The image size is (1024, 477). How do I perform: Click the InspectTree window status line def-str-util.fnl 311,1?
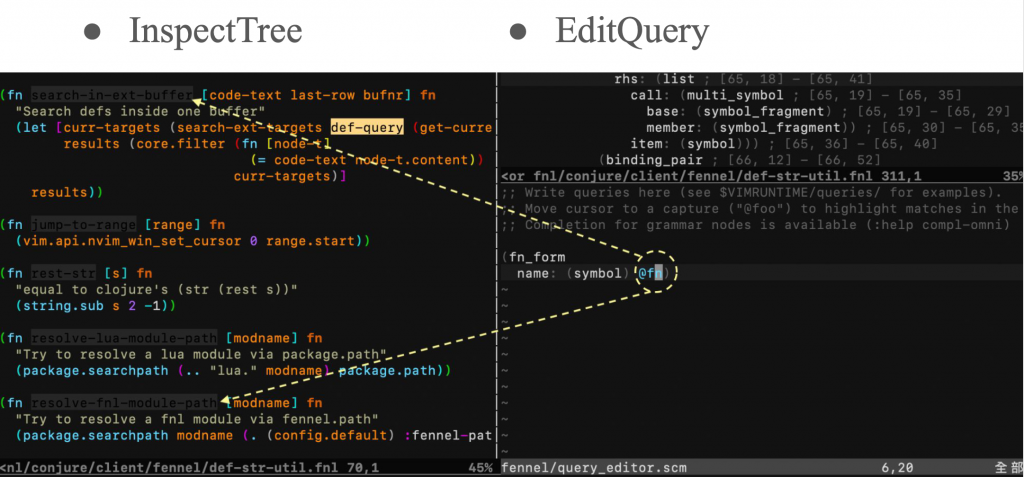(761, 176)
